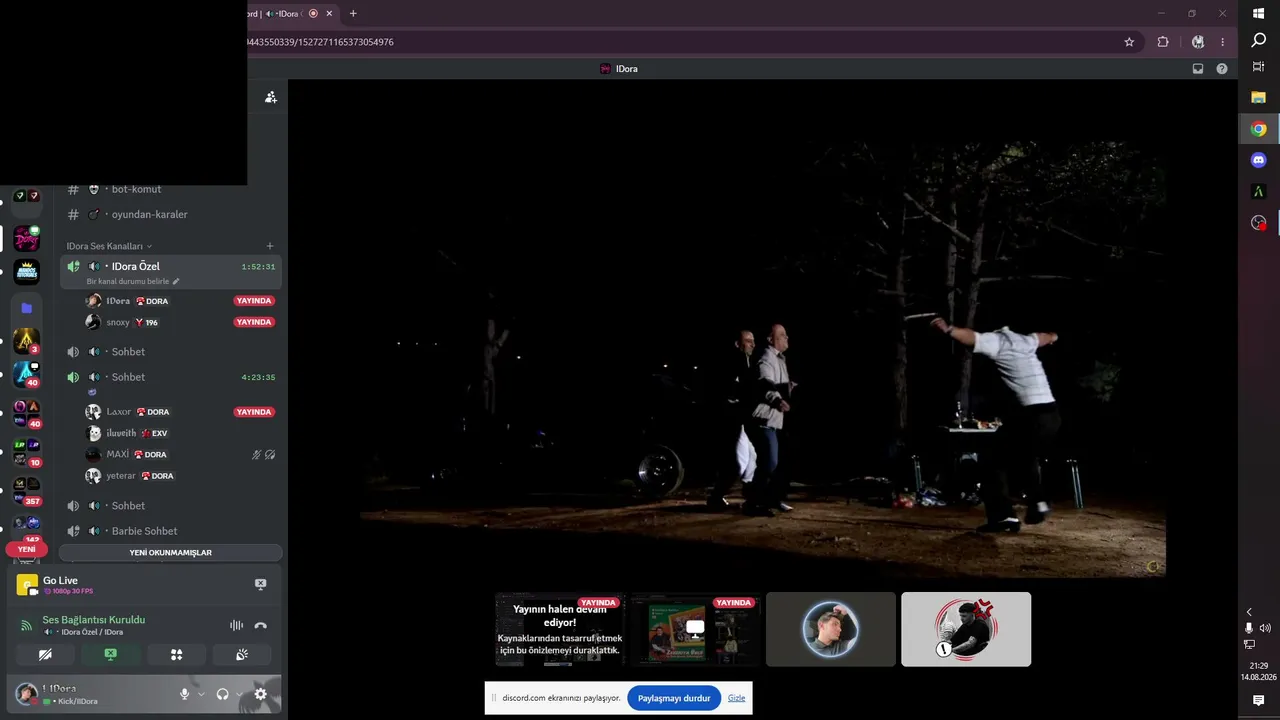
Task: Open the system volume speaker icon
Action: click(x=1266, y=628)
